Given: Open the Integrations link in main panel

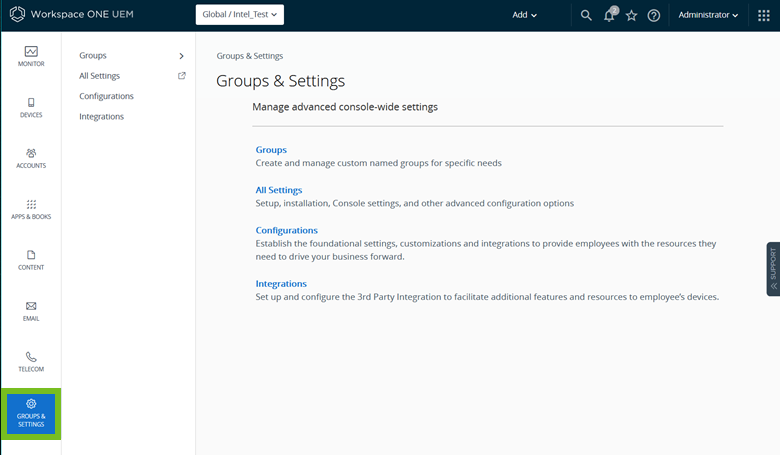Looking at the screenshot, I should coord(281,283).
